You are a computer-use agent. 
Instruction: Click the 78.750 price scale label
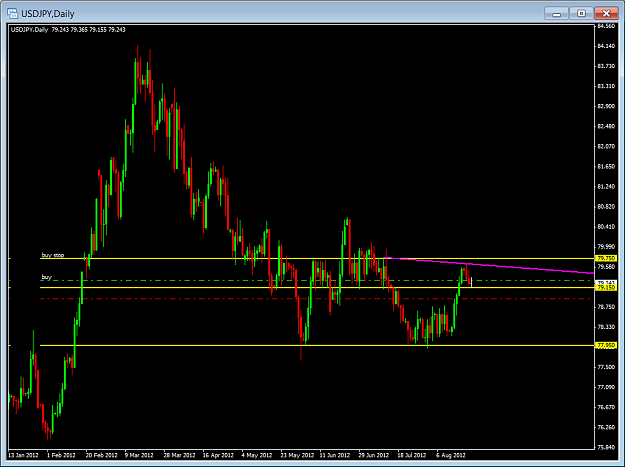coord(606,307)
